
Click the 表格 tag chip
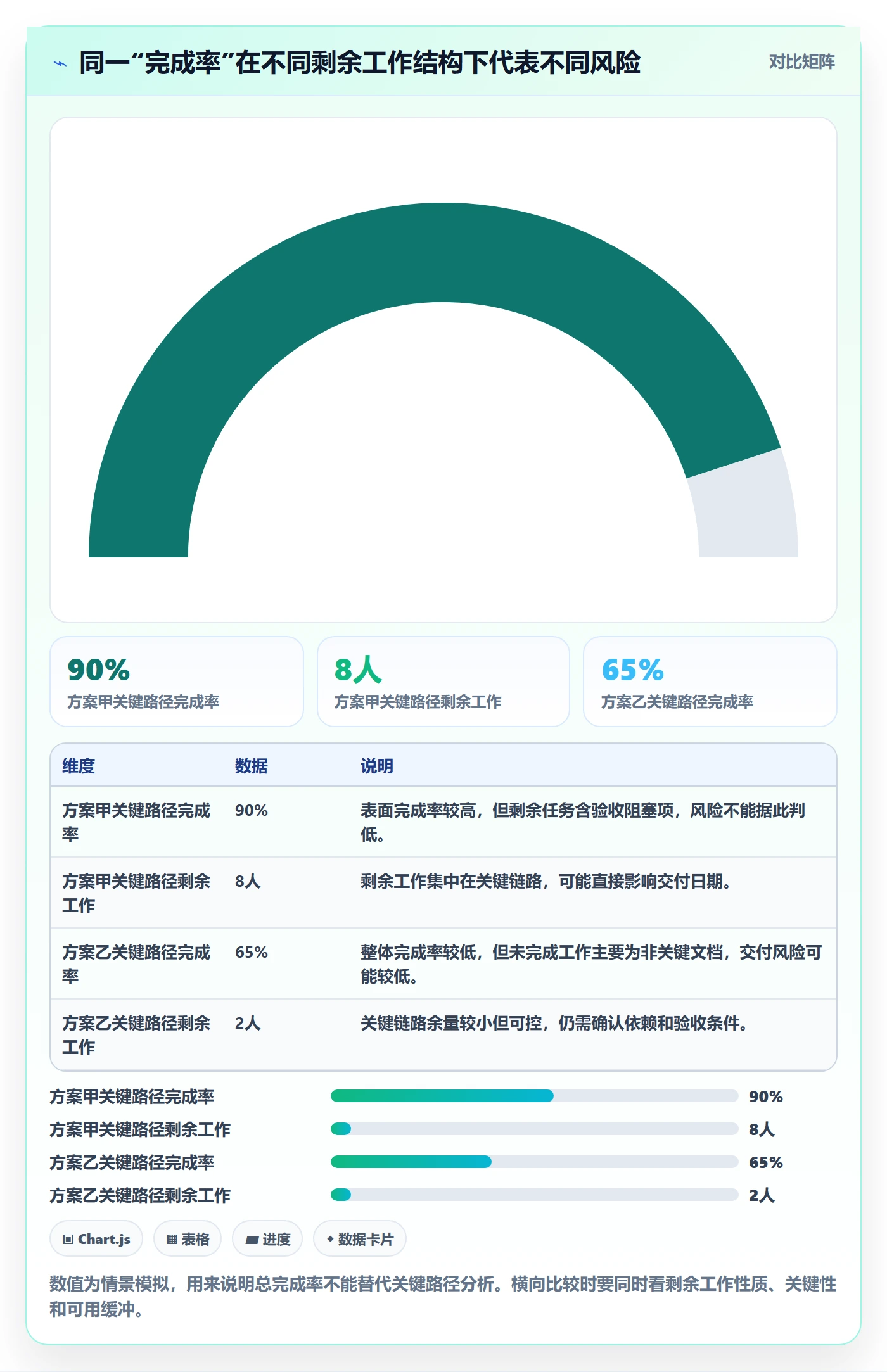coord(188,1238)
